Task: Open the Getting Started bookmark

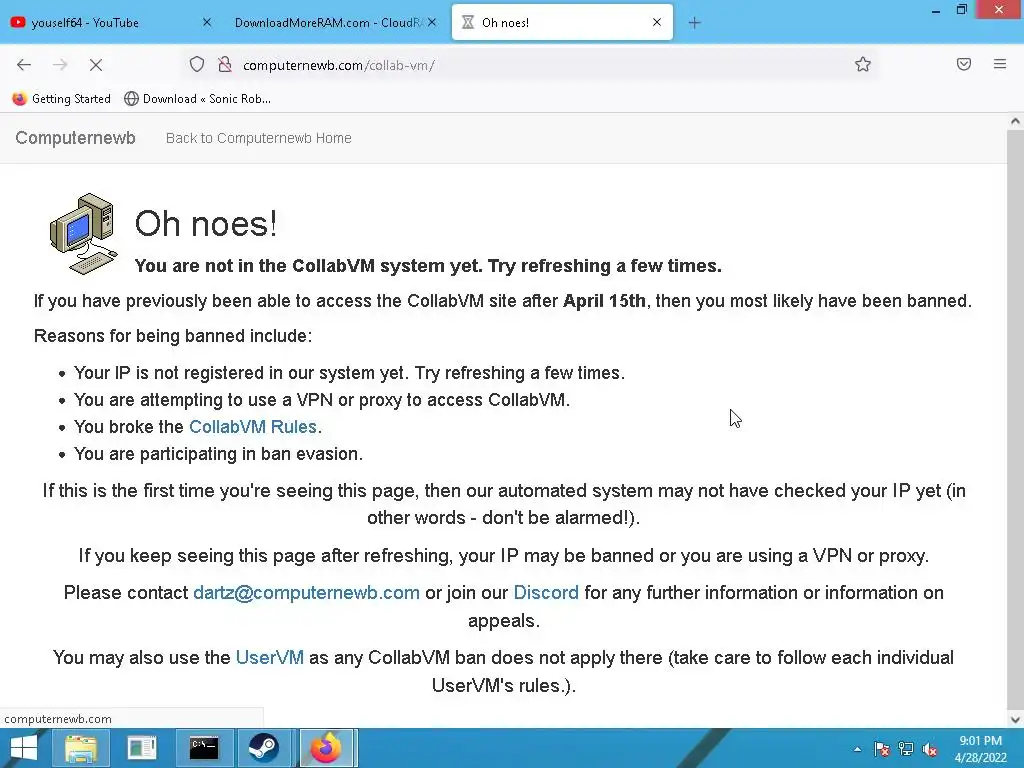Action: click(x=61, y=99)
